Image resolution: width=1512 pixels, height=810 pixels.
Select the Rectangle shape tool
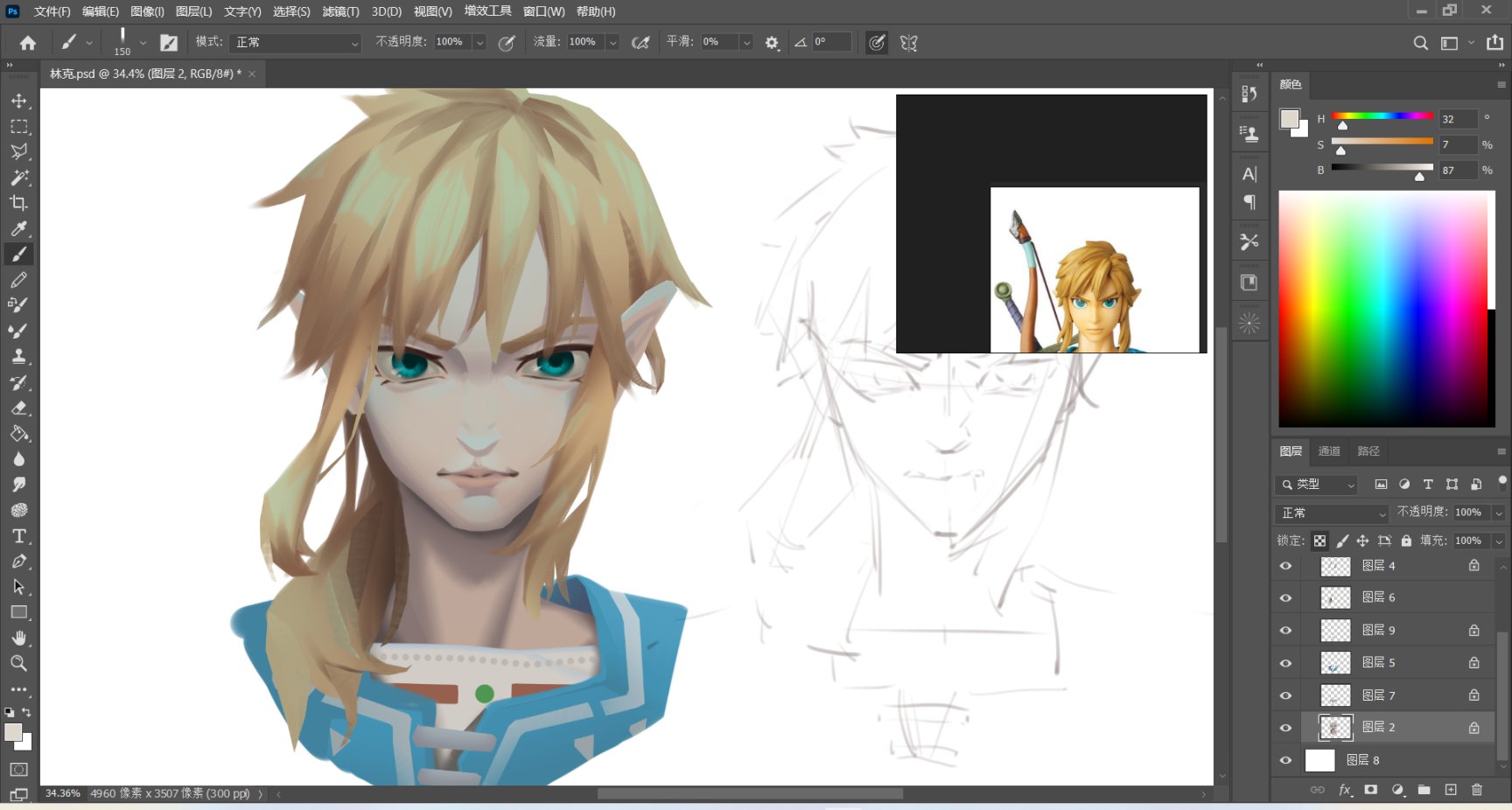tap(18, 612)
